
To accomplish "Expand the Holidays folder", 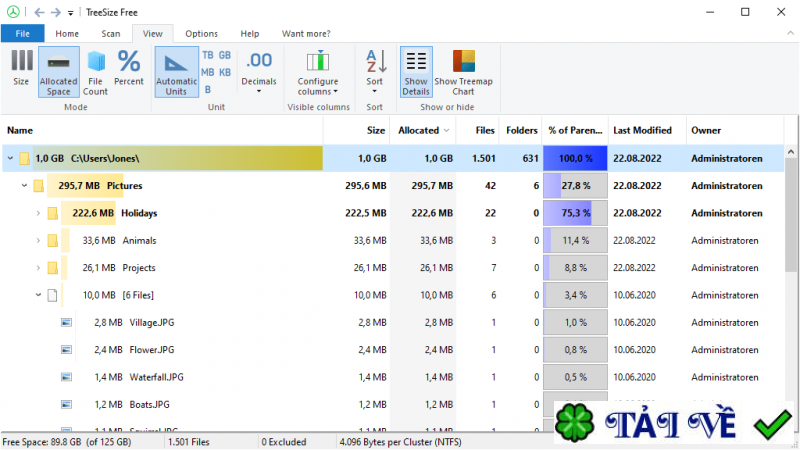I will (x=38, y=213).
